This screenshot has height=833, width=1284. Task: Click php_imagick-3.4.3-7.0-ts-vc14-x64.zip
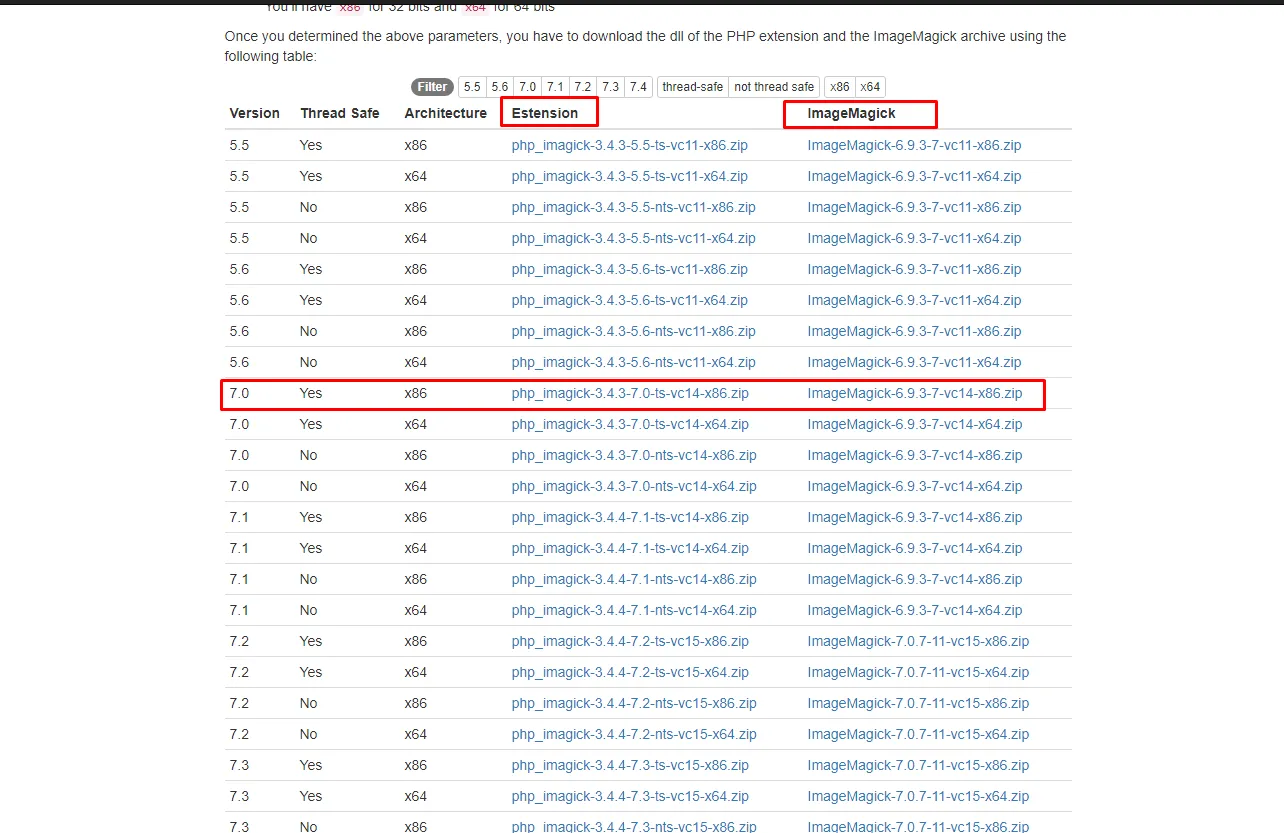630,424
